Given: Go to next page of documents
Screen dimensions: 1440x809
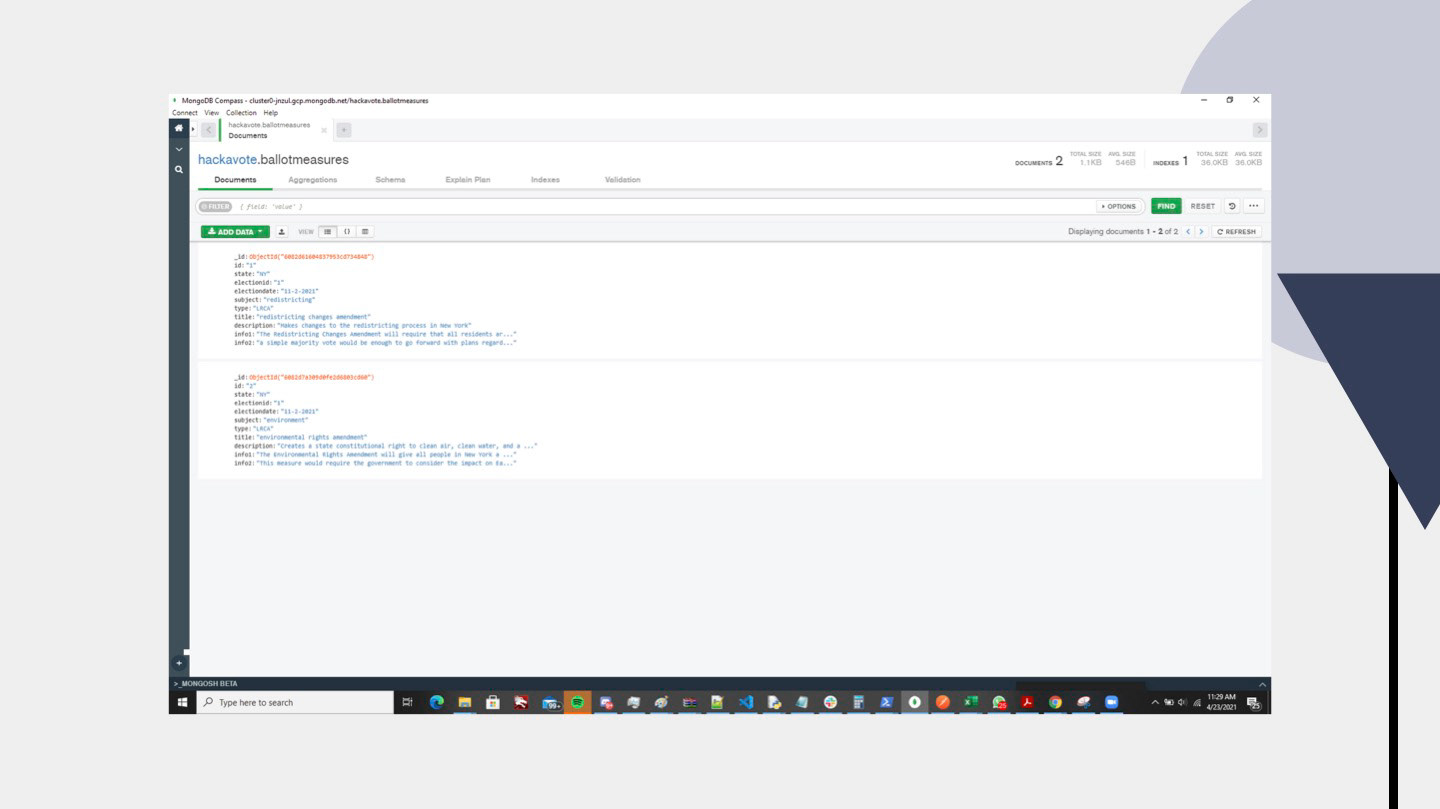Looking at the screenshot, I should [x=1201, y=231].
